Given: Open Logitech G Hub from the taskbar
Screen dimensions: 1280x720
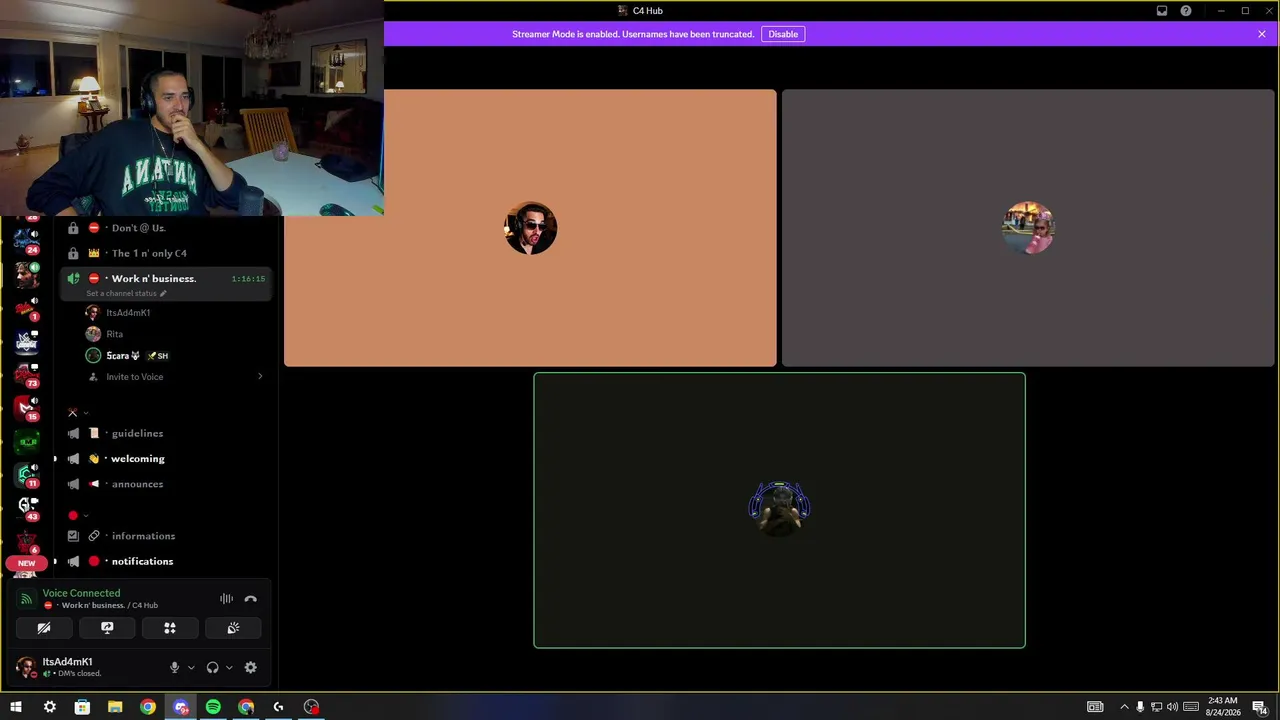Looking at the screenshot, I should tap(279, 707).
